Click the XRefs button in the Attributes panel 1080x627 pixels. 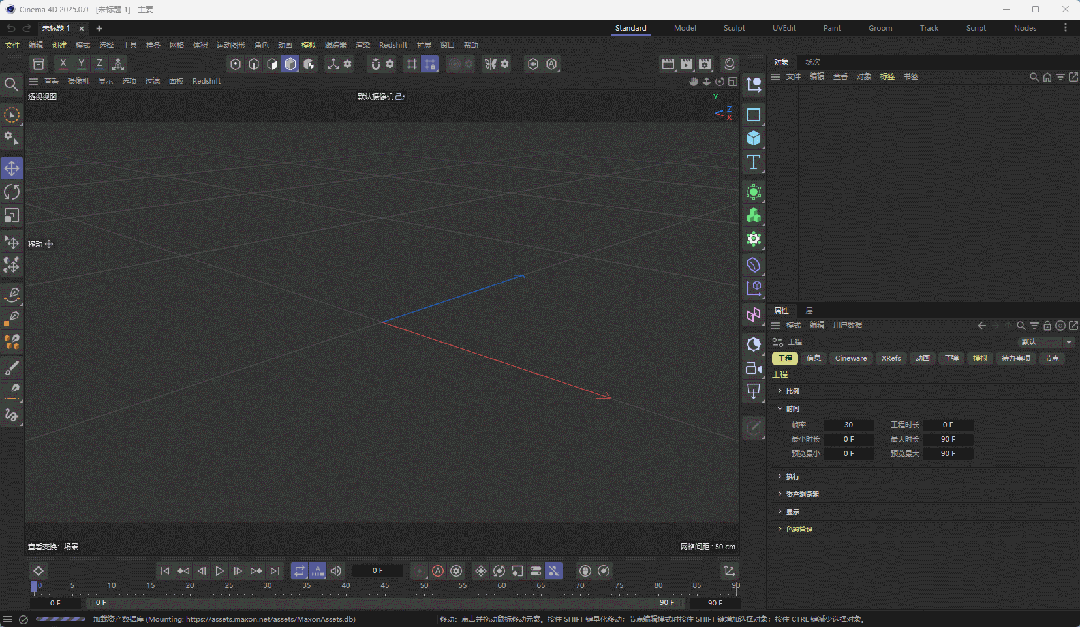point(890,358)
